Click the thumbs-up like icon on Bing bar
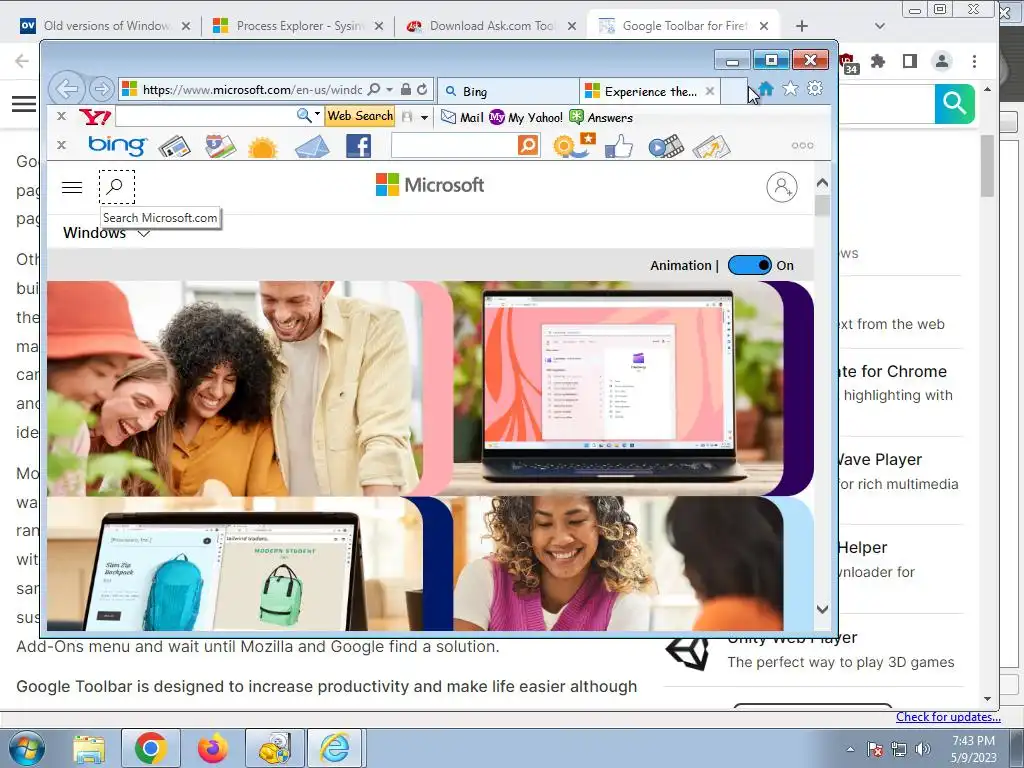This screenshot has width=1024, height=768. click(618, 146)
